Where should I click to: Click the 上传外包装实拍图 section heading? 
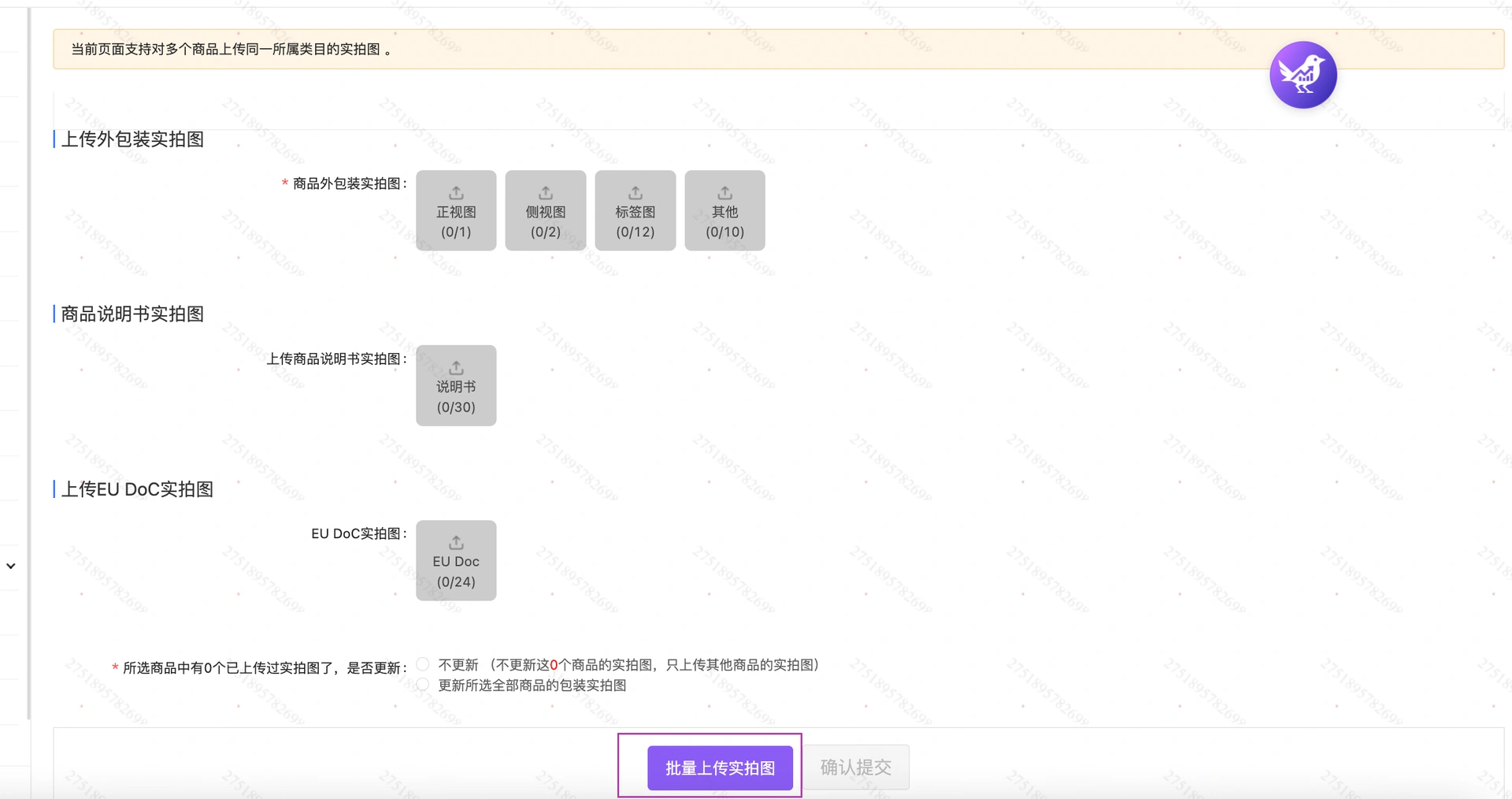coord(132,139)
